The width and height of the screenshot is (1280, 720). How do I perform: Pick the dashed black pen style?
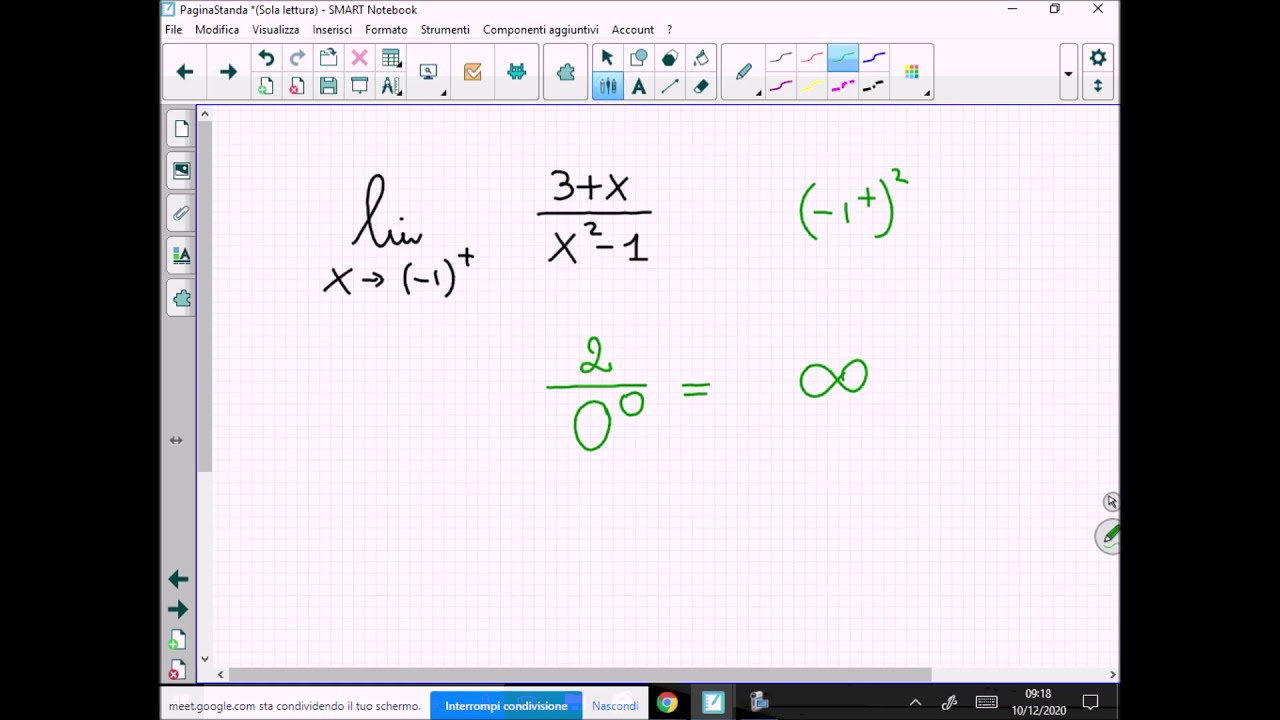[874, 86]
